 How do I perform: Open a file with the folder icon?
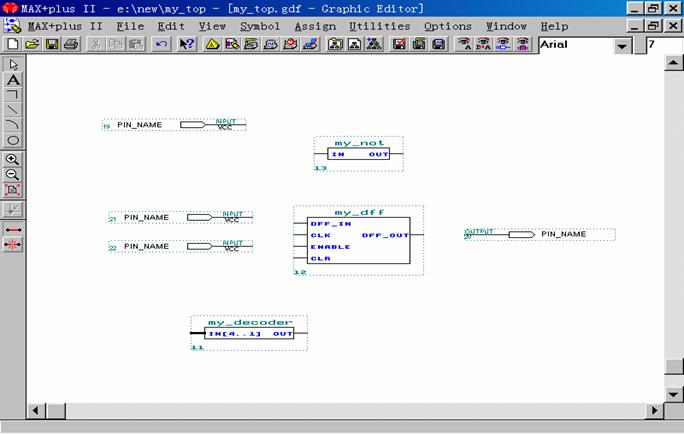coord(32,44)
